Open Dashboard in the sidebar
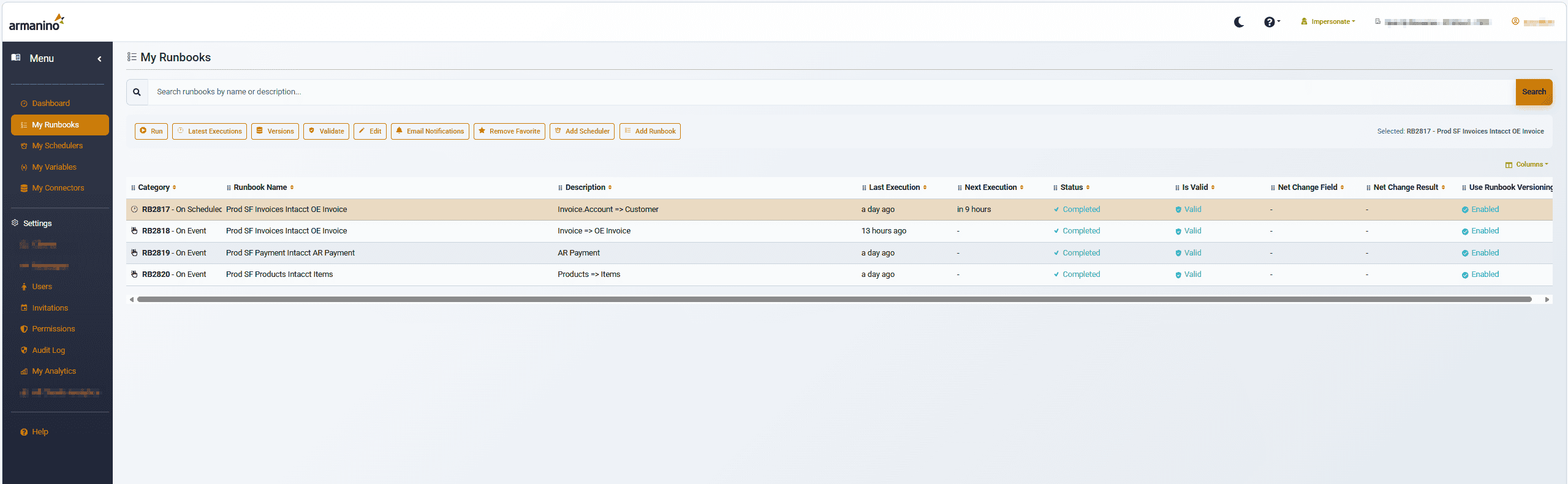Image resolution: width=1568 pixels, height=484 pixels. [51, 104]
